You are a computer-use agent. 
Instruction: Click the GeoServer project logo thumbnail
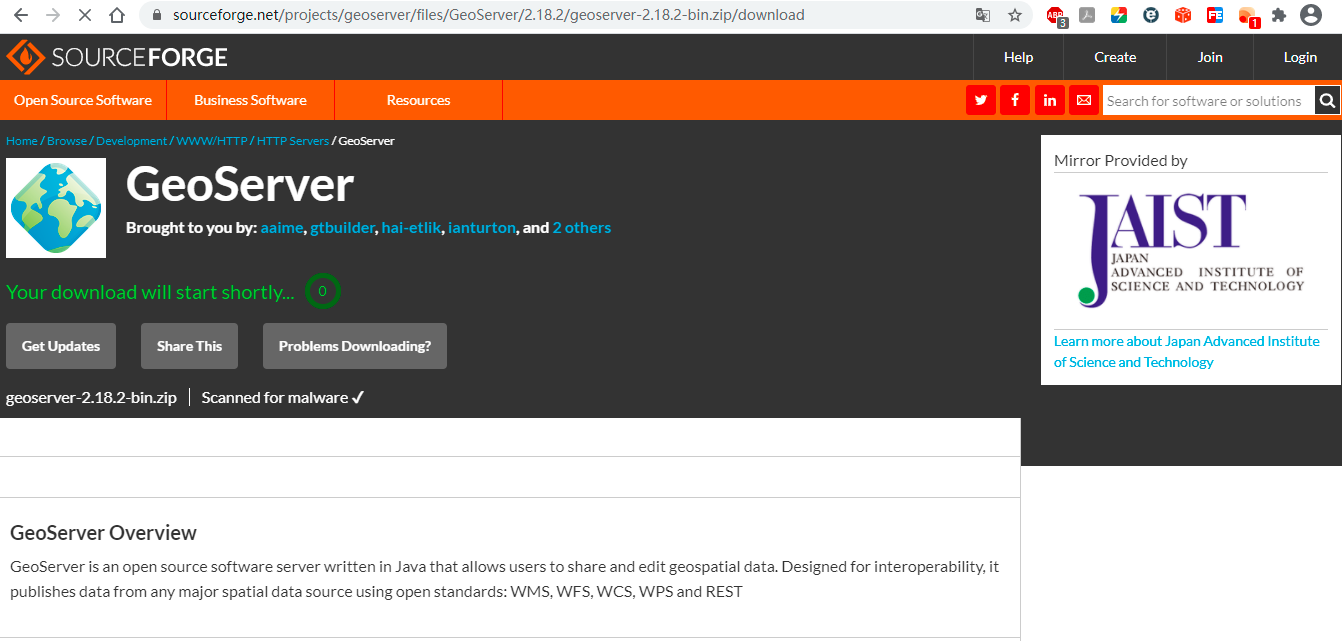click(56, 208)
